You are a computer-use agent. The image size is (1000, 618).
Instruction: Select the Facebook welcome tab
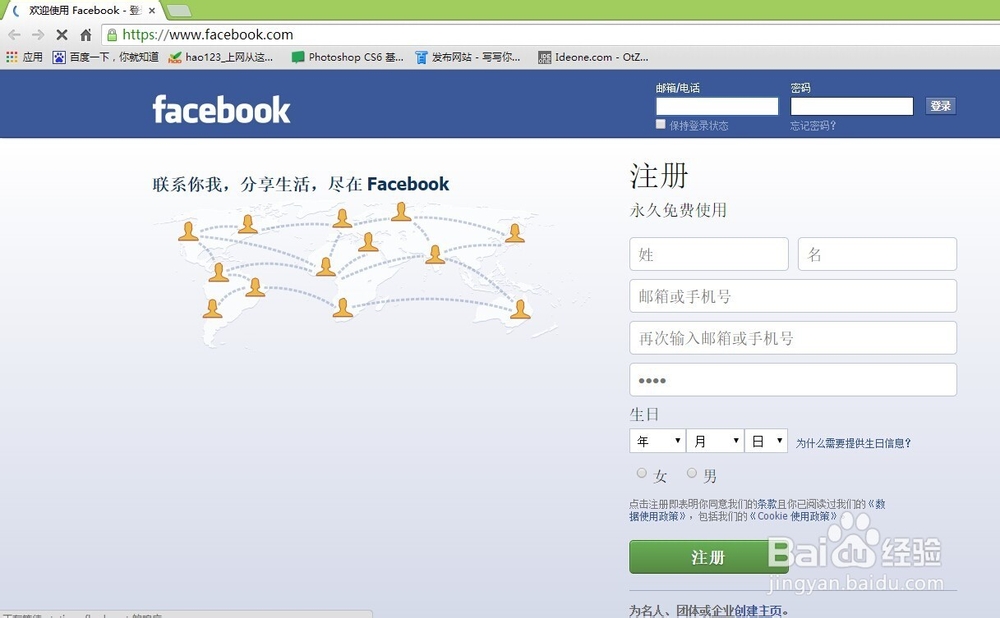[83, 10]
